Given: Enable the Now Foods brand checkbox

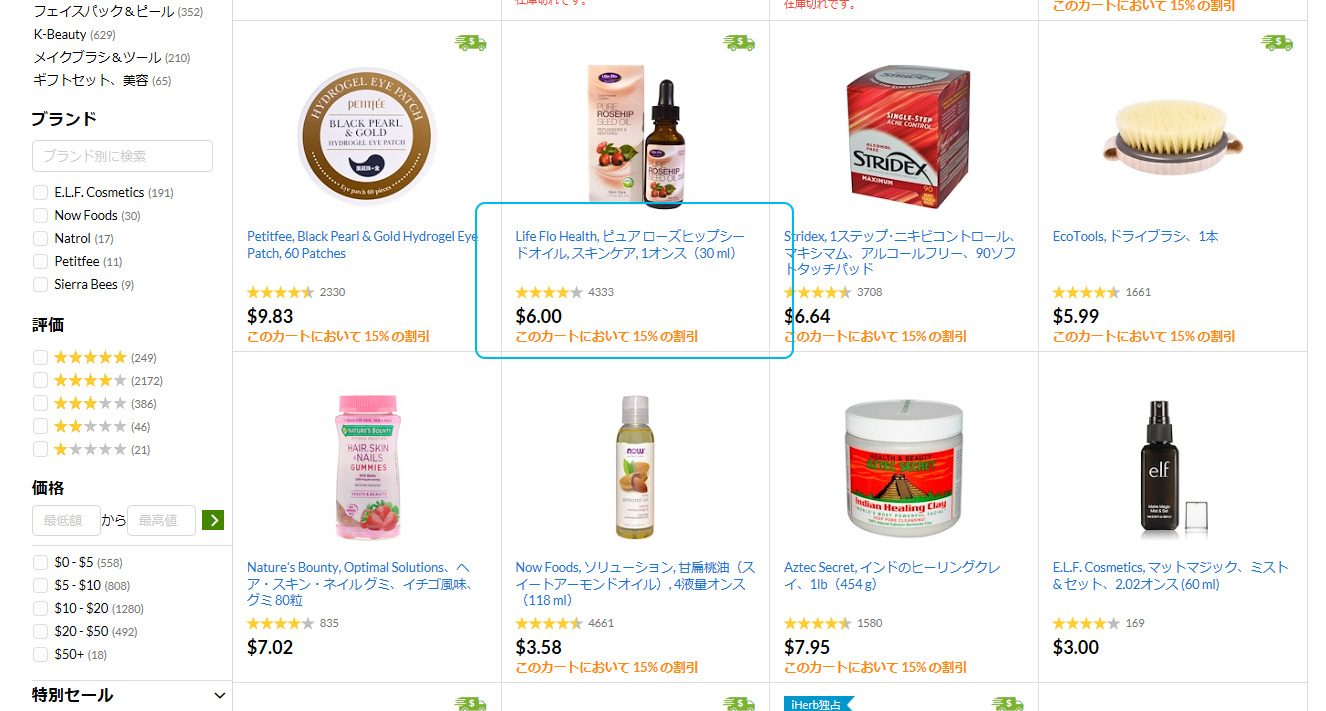Looking at the screenshot, I should pos(40,215).
